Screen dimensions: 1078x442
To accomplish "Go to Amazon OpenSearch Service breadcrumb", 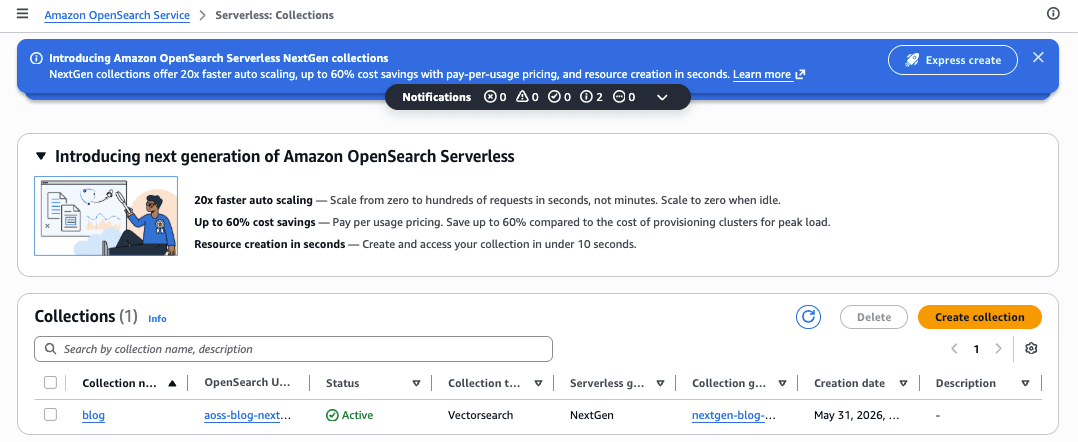I will (117, 15).
